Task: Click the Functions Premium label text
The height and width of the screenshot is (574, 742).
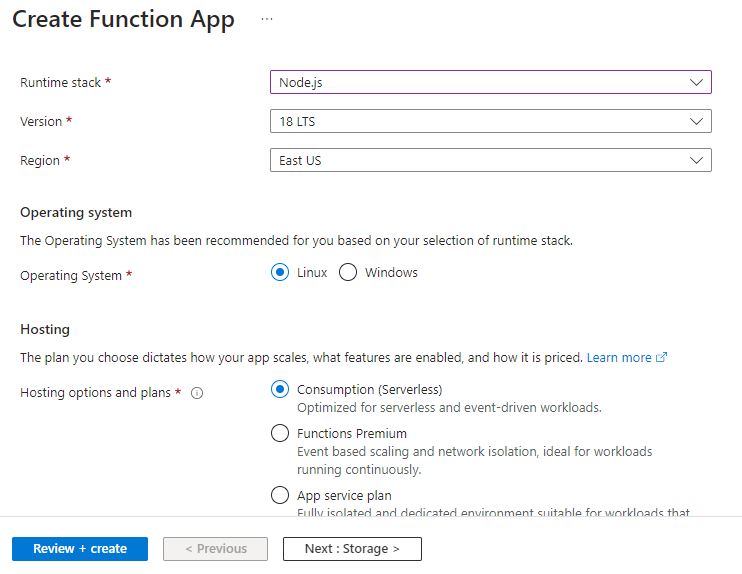Action: click(352, 434)
